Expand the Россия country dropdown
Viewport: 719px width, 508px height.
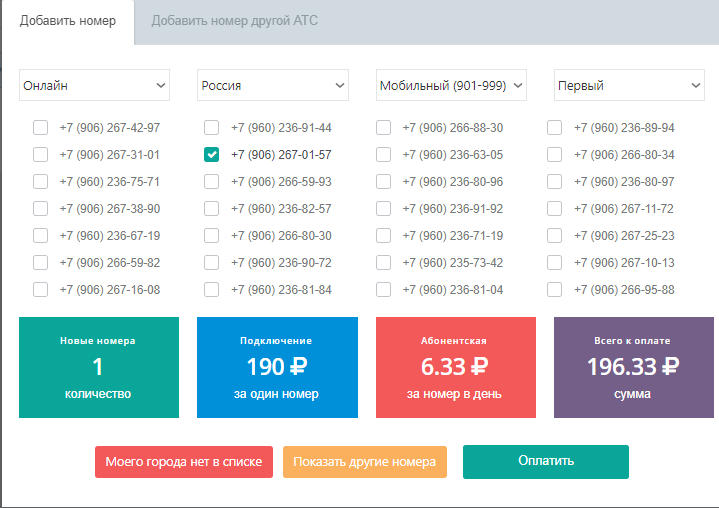click(x=273, y=85)
